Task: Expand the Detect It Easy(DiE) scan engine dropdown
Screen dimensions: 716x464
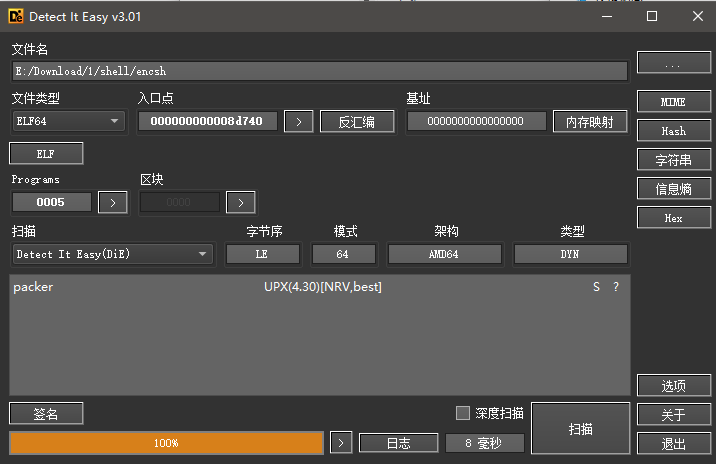Action: [x=112, y=254]
